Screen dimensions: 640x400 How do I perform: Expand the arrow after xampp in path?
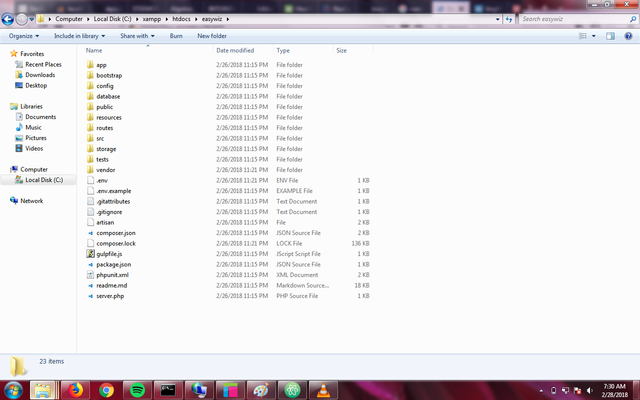[167, 19]
